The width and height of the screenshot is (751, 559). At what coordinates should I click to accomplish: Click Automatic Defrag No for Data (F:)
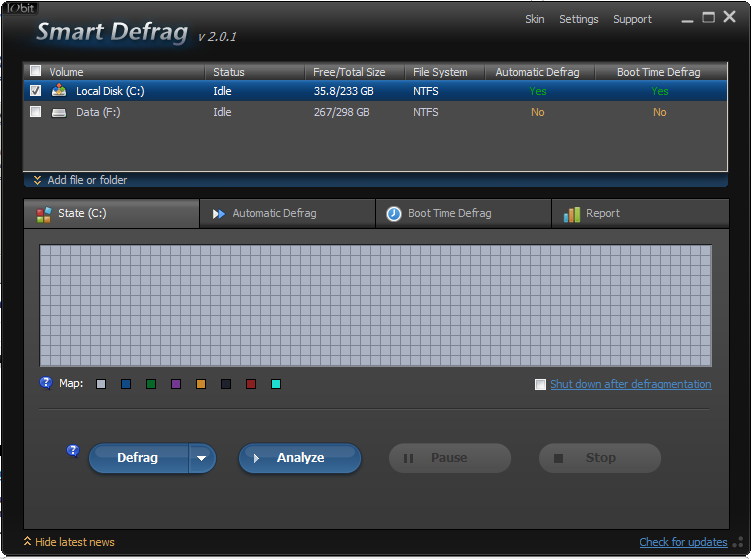point(537,112)
